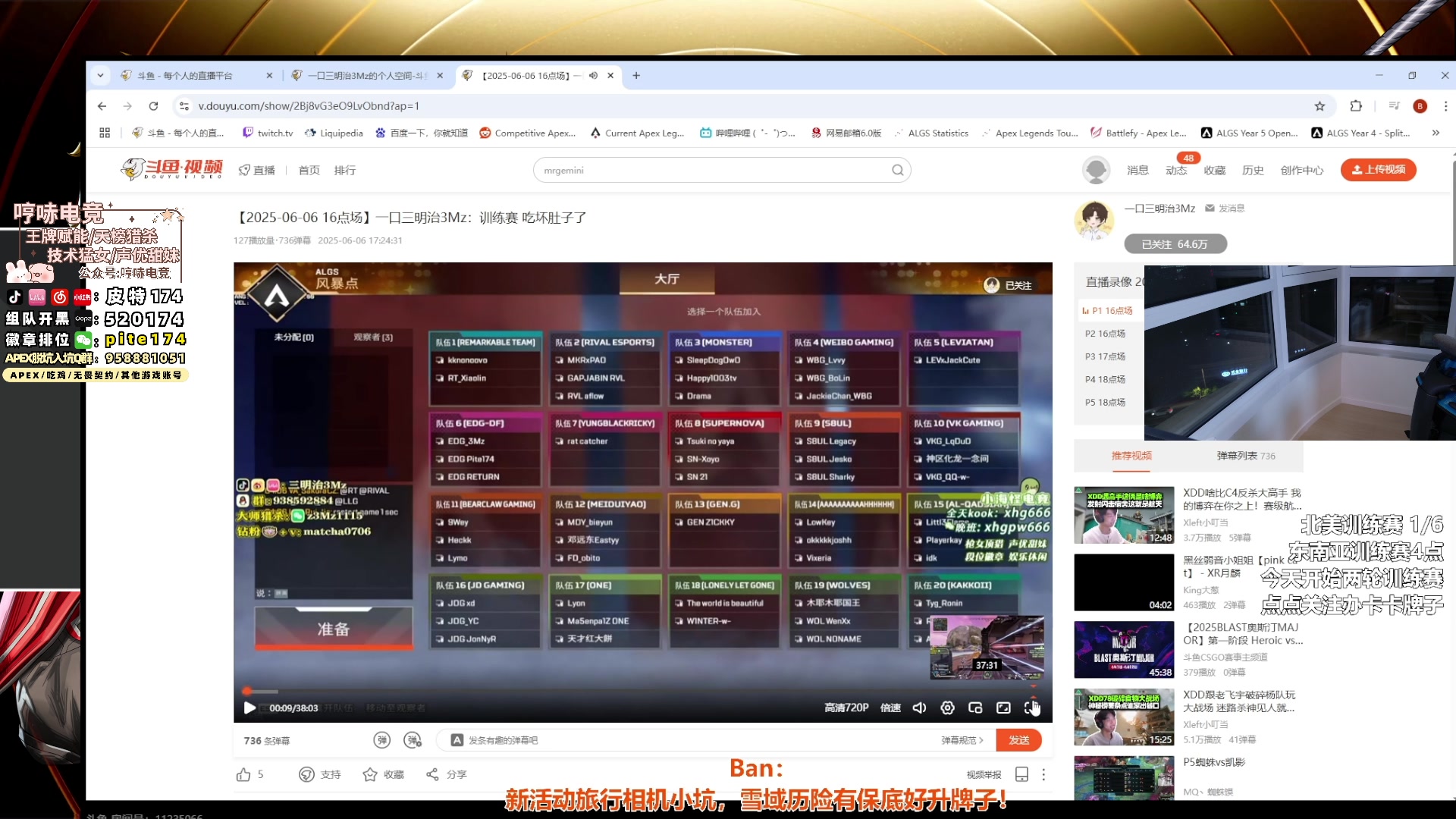Enter fullscreen on the video player
The height and width of the screenshot is (819, 1456).
pyautogui.click(x=1031, y=708)
